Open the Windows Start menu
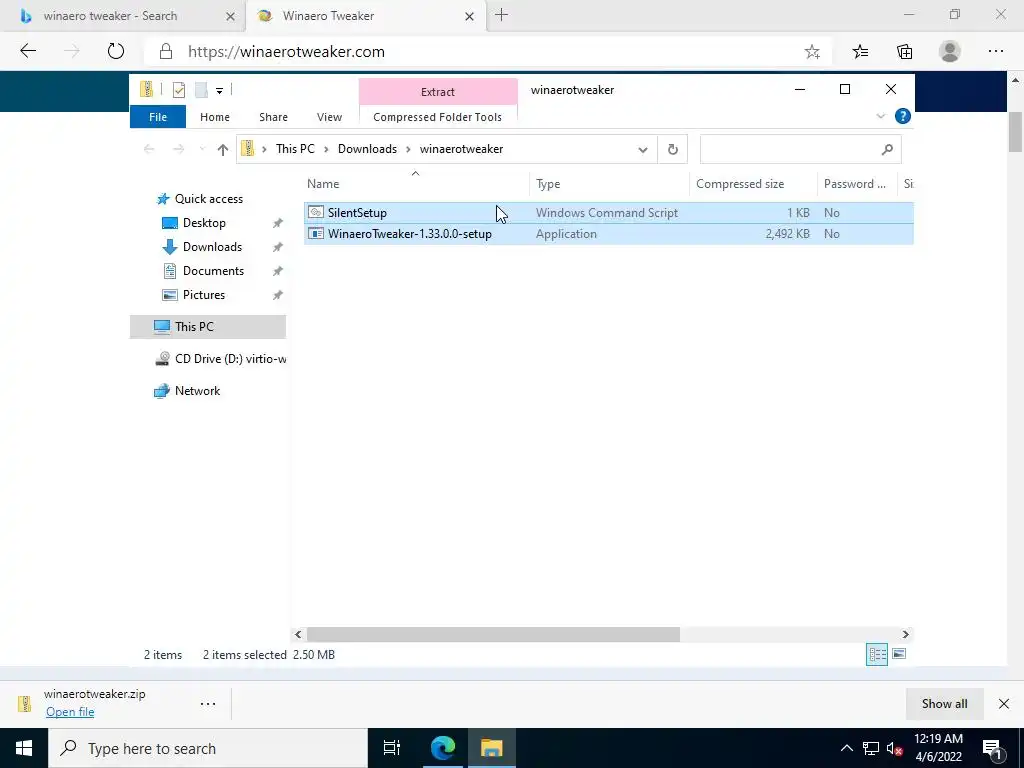 click(x=24, y=748)
